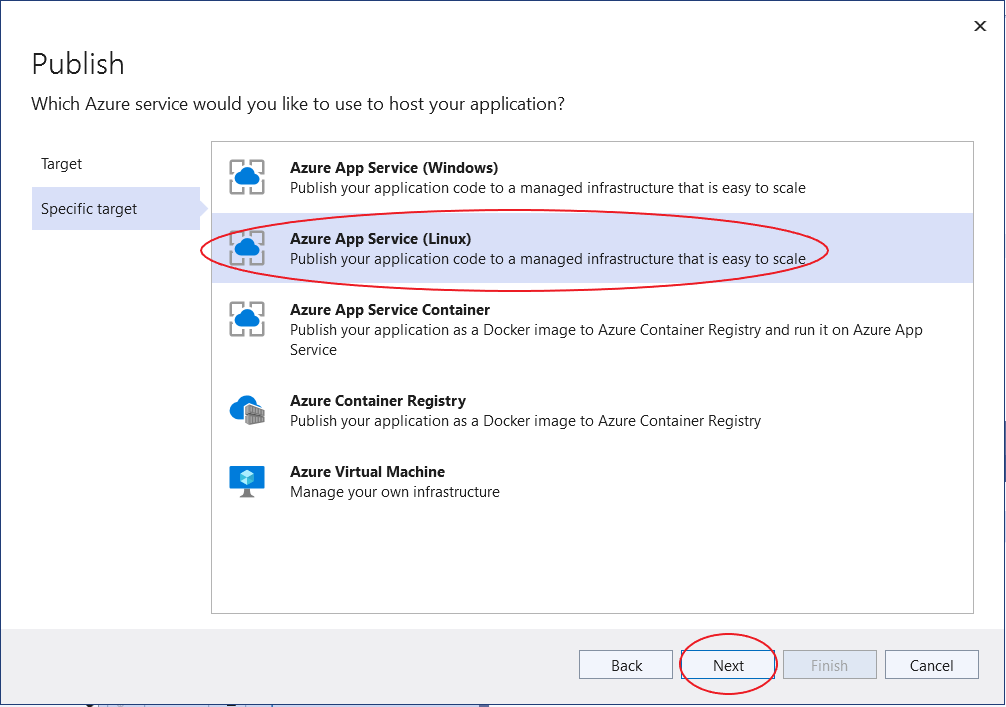Screen dimensions: 1006x707
Task: Select Azure Container Registry title
Action: [378, 401]
